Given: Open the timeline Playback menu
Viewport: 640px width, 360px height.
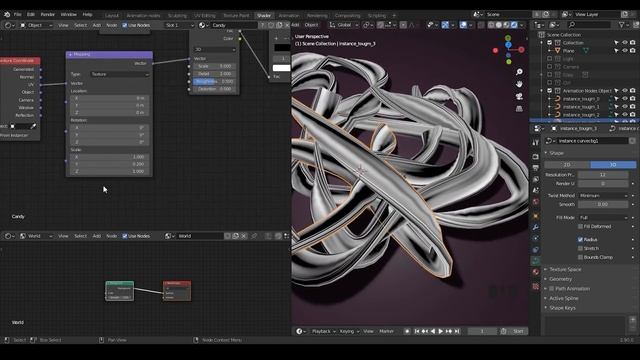Looking at the screenshot, I should pyautogui.click(x=323, y=331).
